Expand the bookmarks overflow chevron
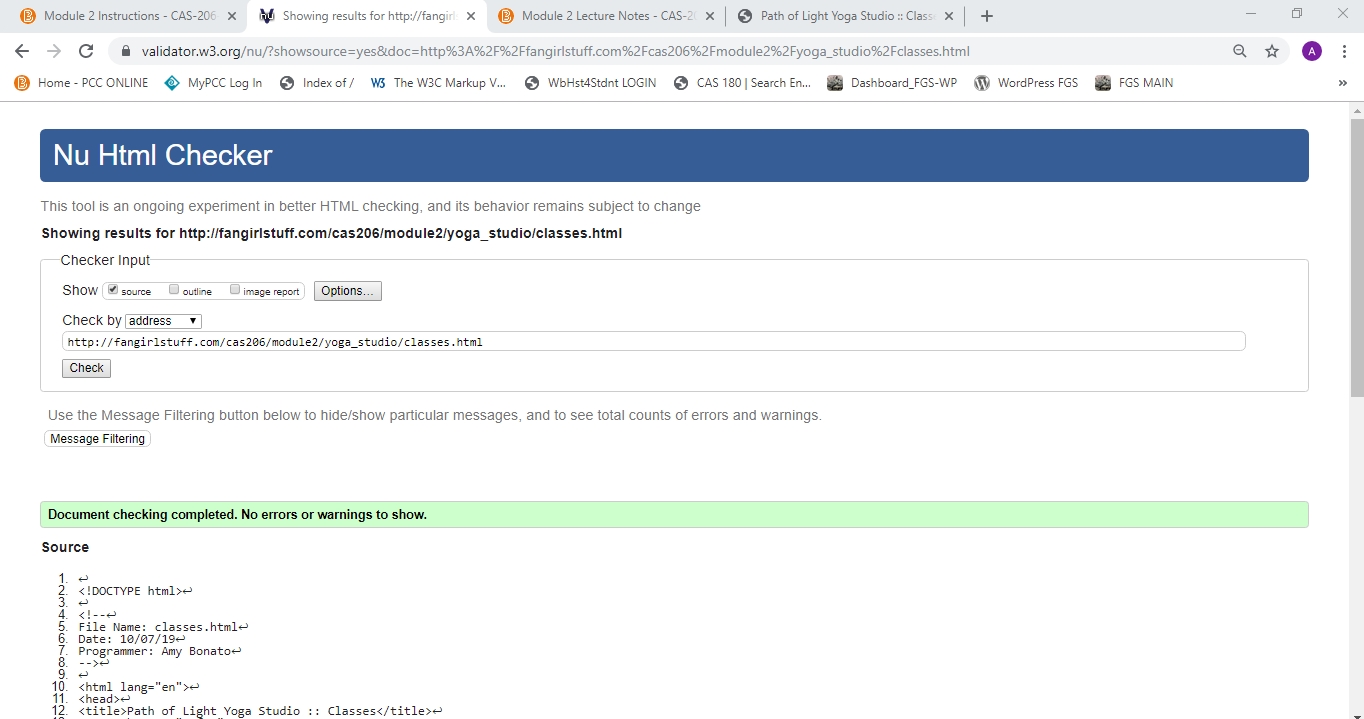This screenshot has width=1364, height=719. [1342, 83]
